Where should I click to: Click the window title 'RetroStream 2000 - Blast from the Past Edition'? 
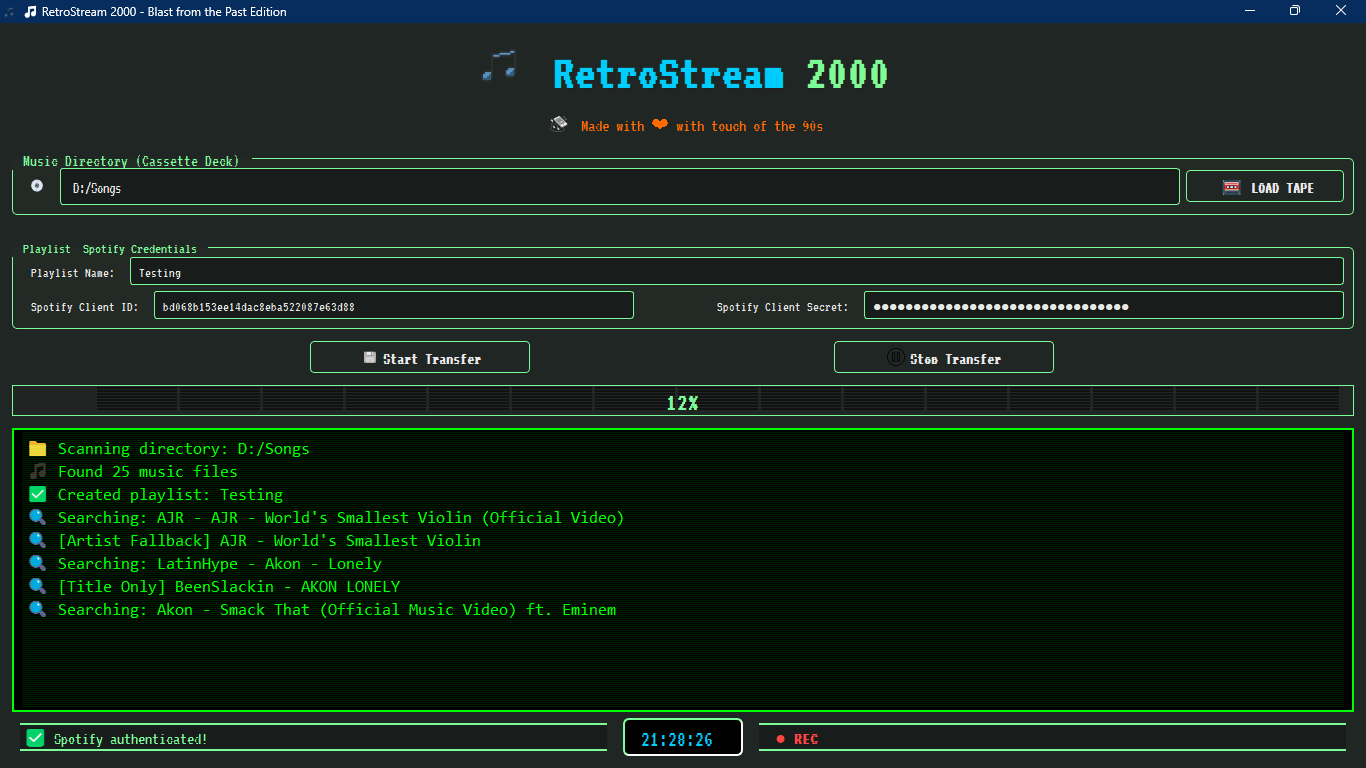tap(164, 11)
